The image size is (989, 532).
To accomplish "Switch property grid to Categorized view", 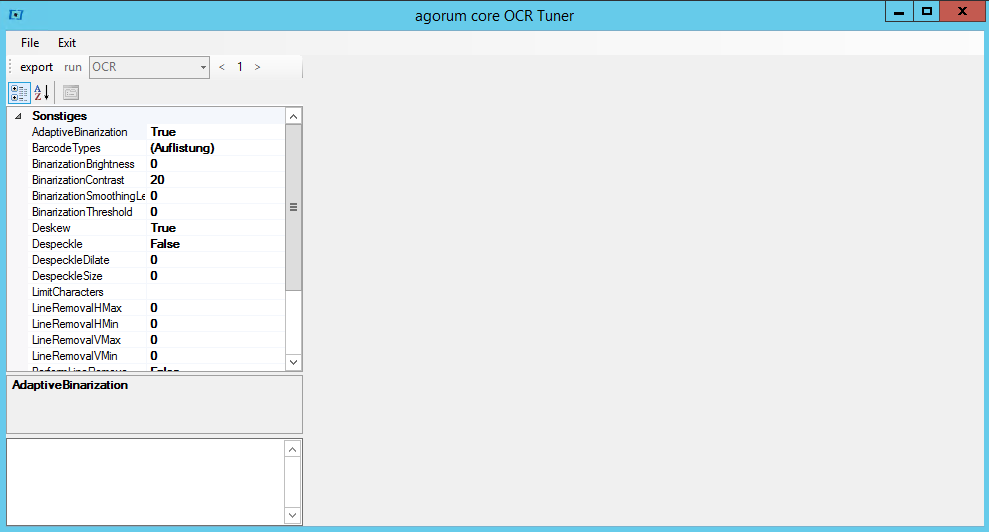I will pyautogui.click(x=19, y=93).
